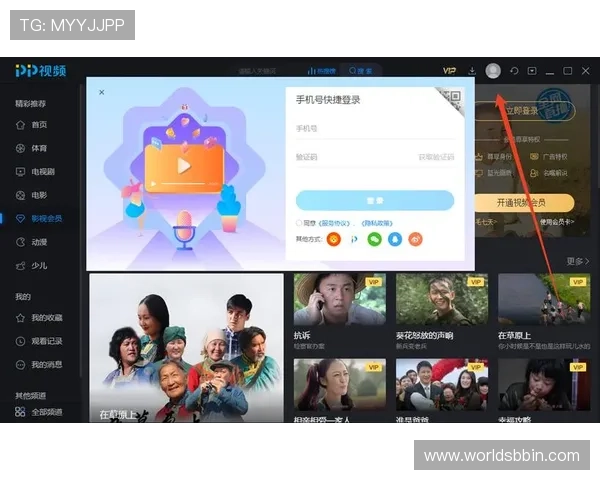Open the 少儿 kids channel
600x480 pixels.
click(x=31, y=266)
